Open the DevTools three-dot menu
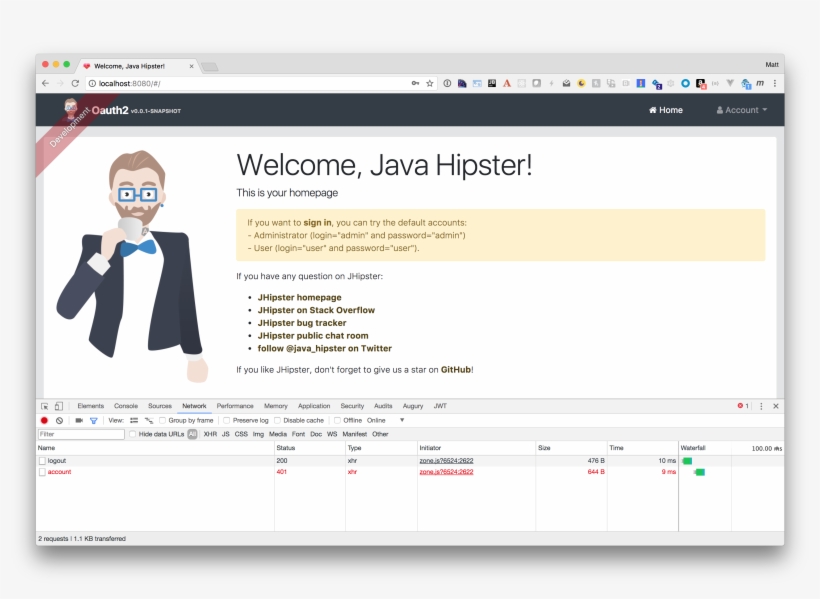Viewport: 820px width, 599px height. click(x=761, y=406)
